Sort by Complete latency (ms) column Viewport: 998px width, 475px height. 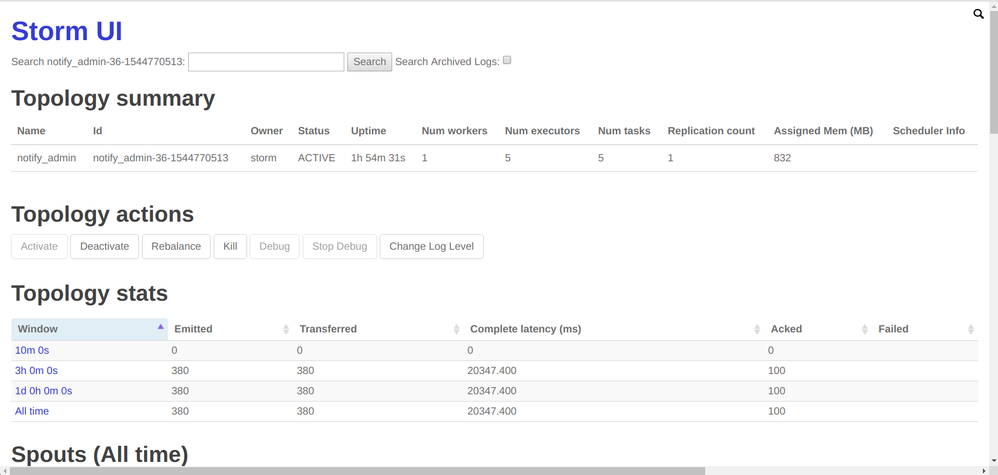coord(614,329)
